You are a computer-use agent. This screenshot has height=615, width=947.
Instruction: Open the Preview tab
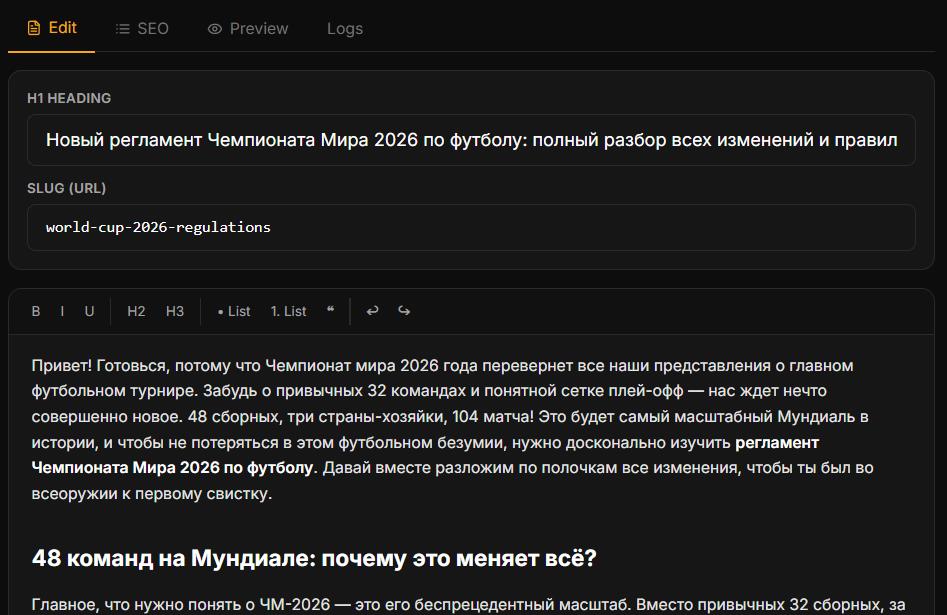248,28
